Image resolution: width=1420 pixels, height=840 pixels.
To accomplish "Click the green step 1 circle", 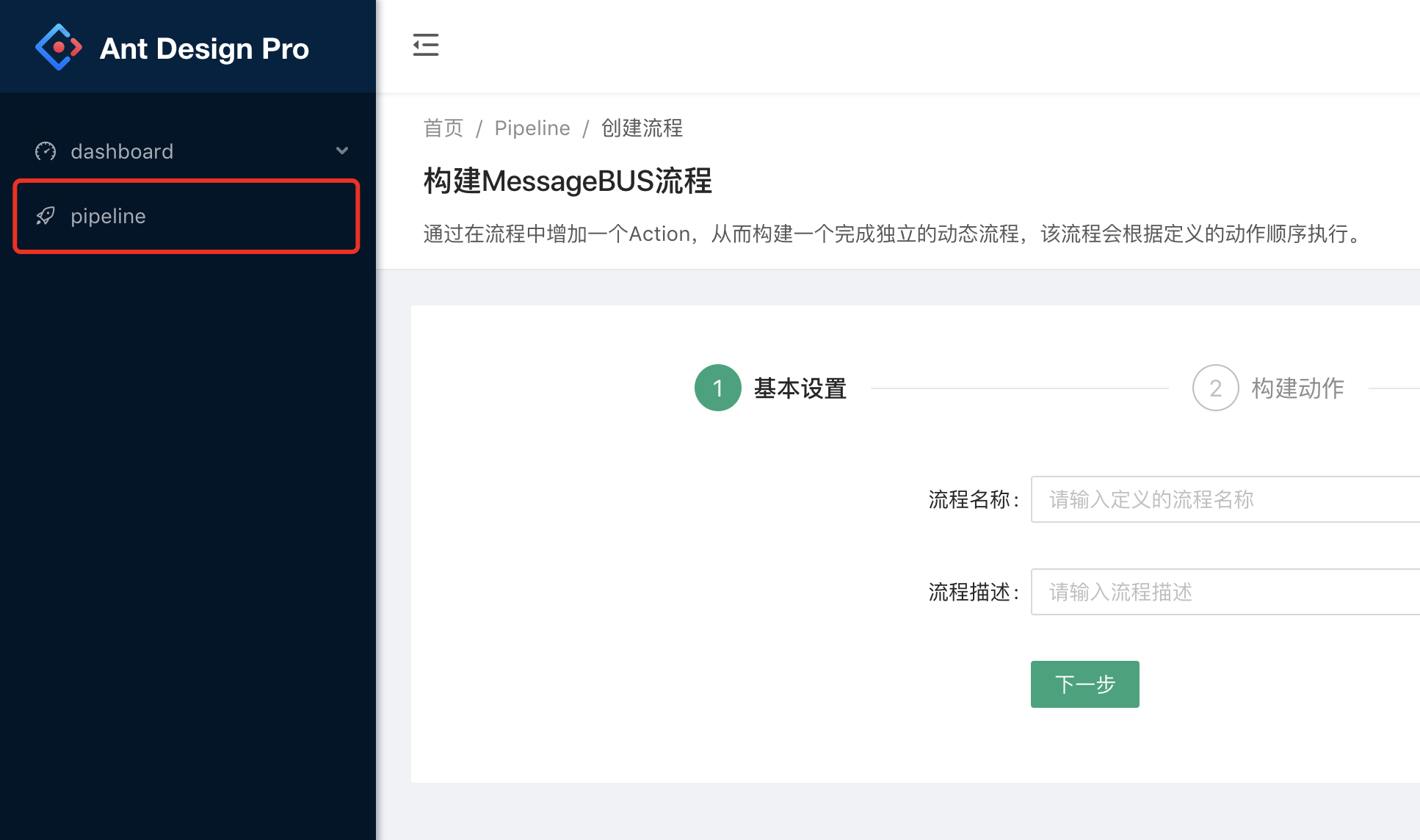I will click(717, 388).
